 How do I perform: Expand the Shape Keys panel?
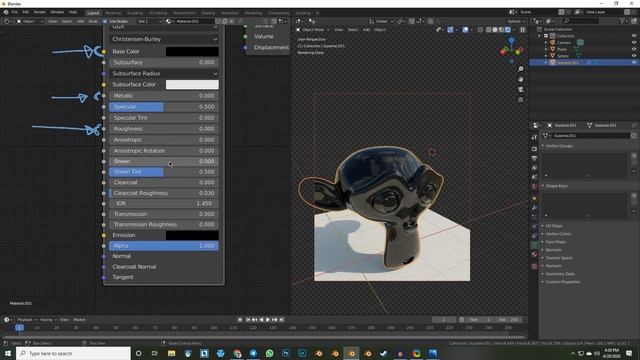(556, 186)
